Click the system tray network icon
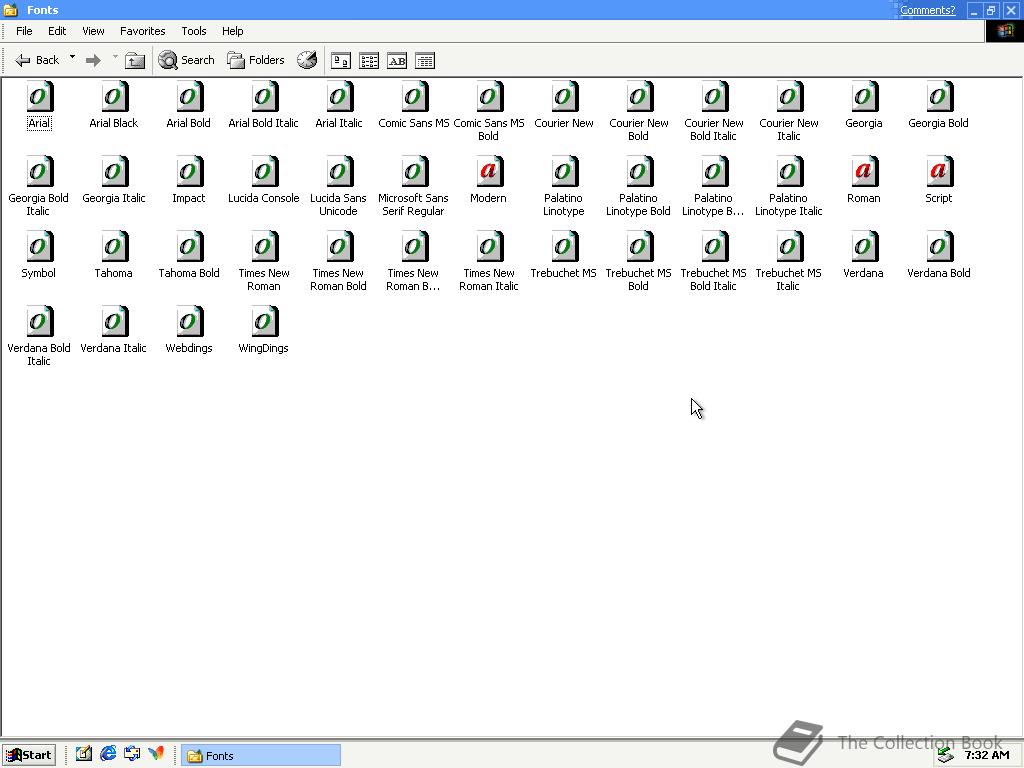 click(x=946, y=756)
